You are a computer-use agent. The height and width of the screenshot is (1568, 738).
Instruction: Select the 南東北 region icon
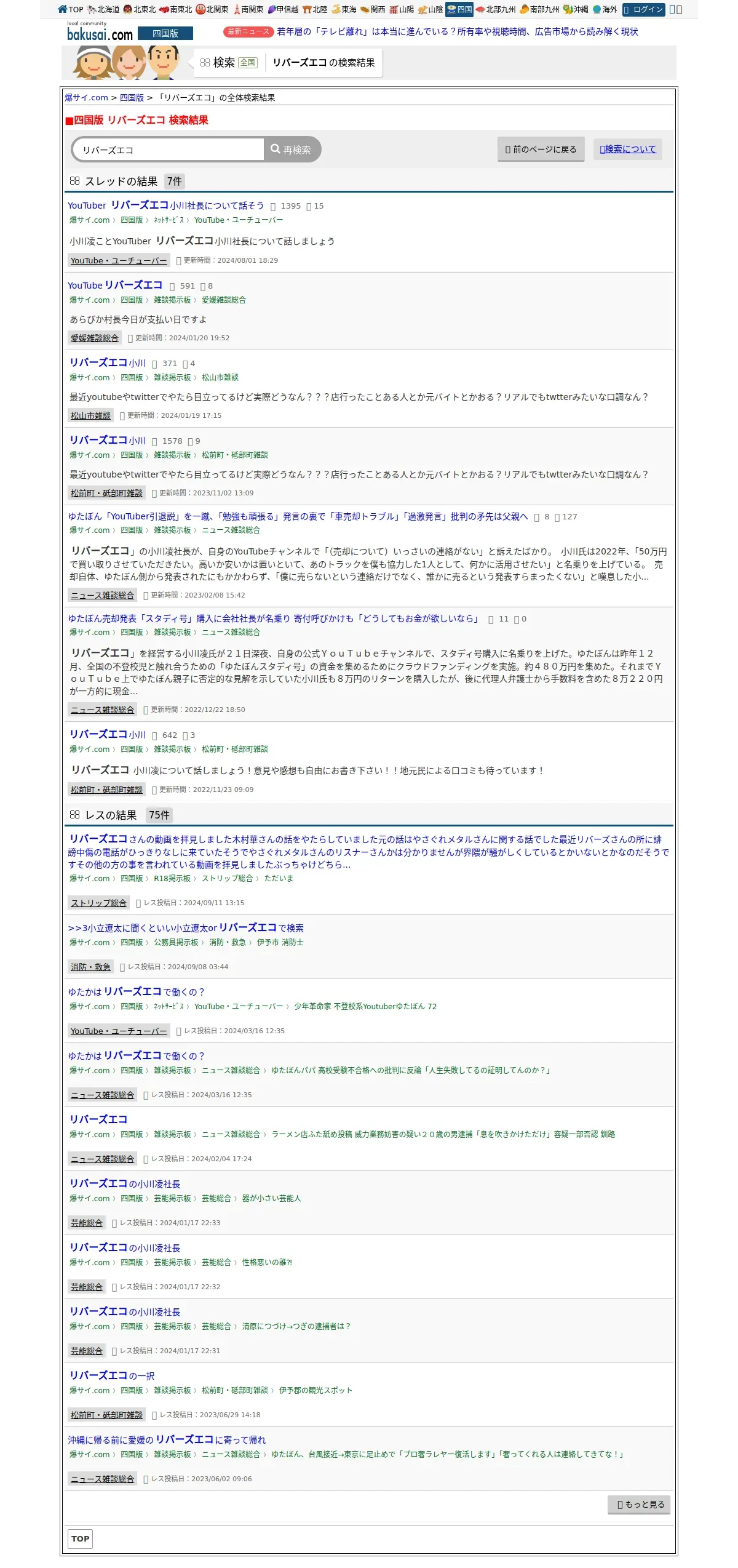pos(176,9)
